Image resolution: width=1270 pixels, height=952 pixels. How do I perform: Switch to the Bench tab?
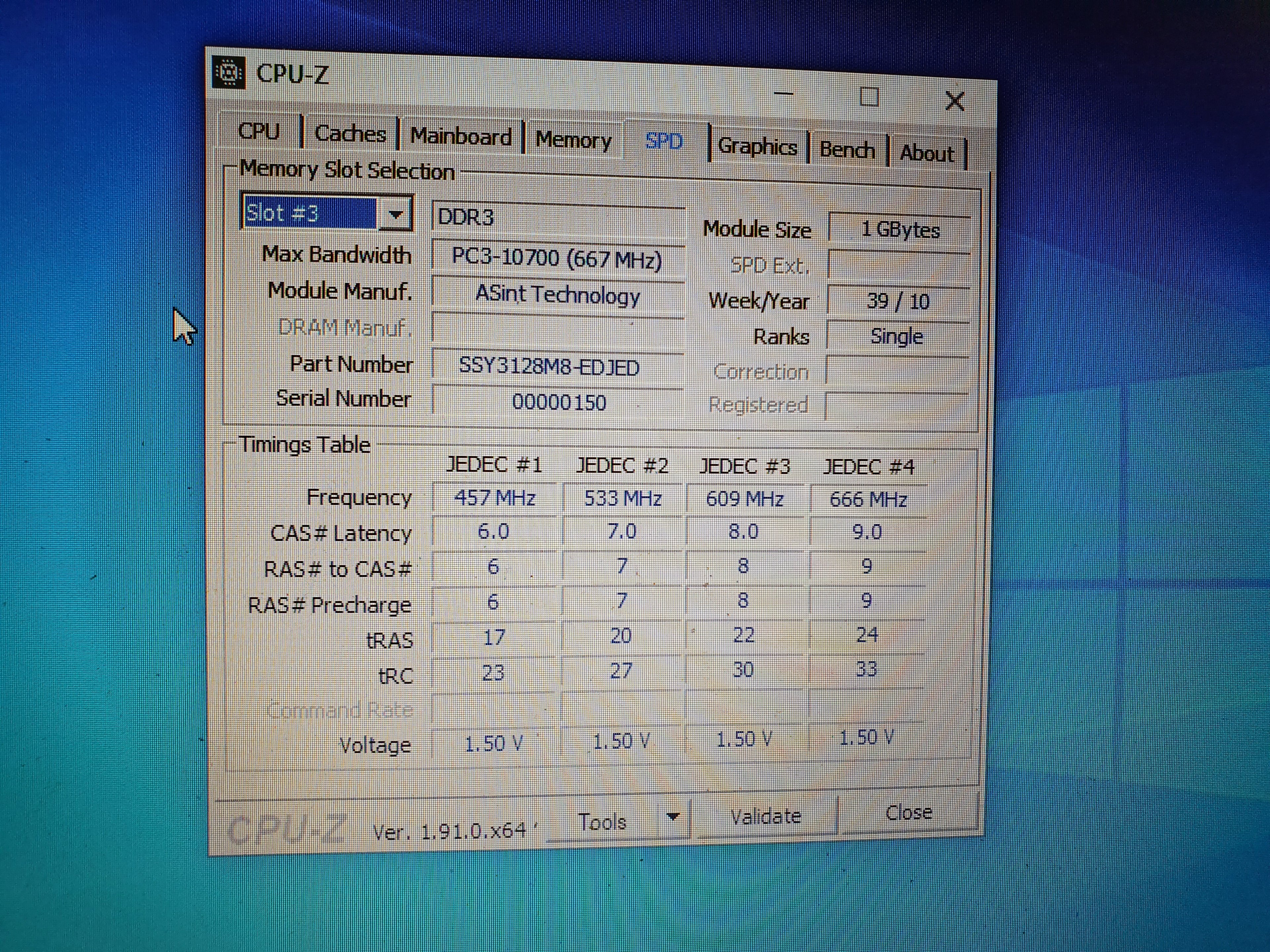(x=847, y=150)
